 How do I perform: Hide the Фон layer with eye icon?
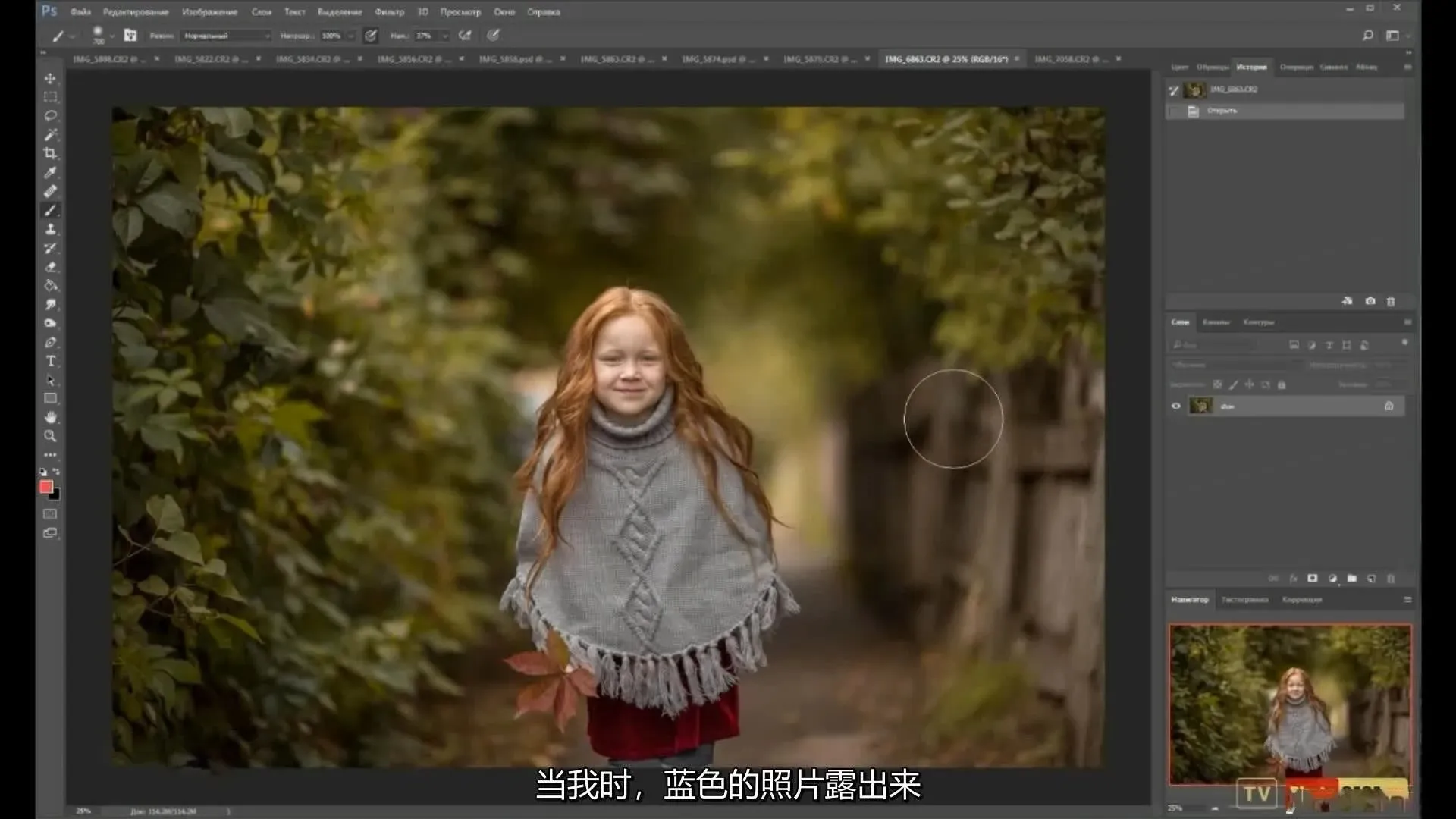click(1175, 406)
